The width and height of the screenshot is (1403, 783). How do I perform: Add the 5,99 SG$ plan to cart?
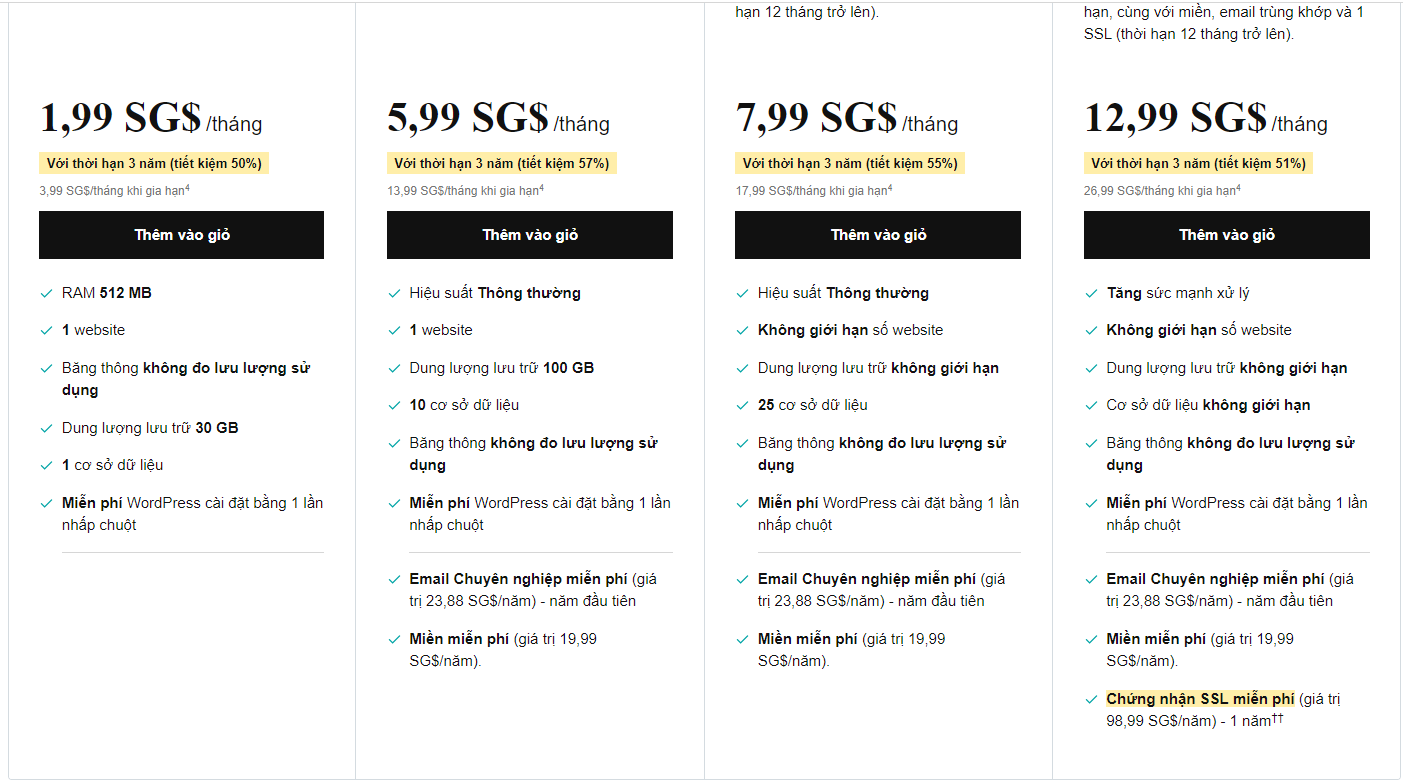coord(529,235)
